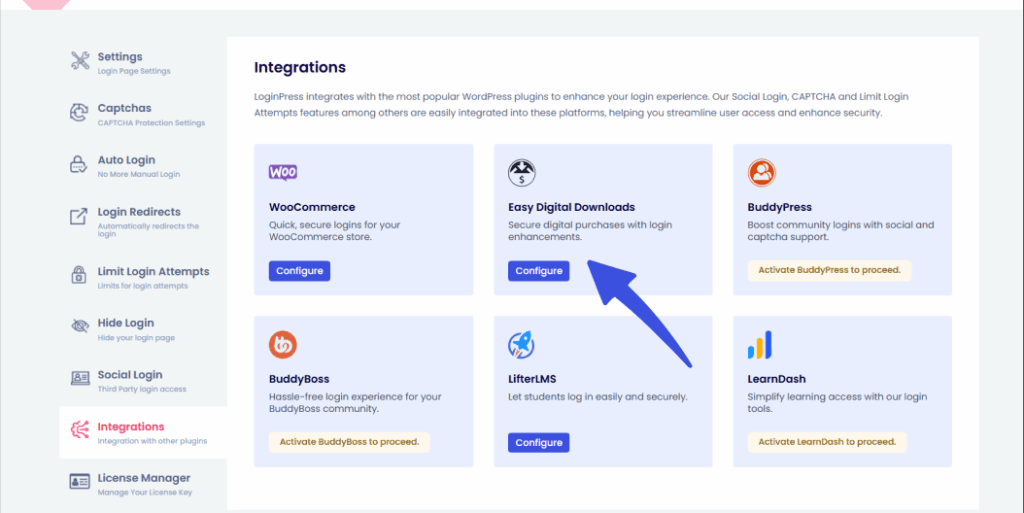Click the Easy Digital Downloads logo
1024x513 pixels.
tap(522, 173)
